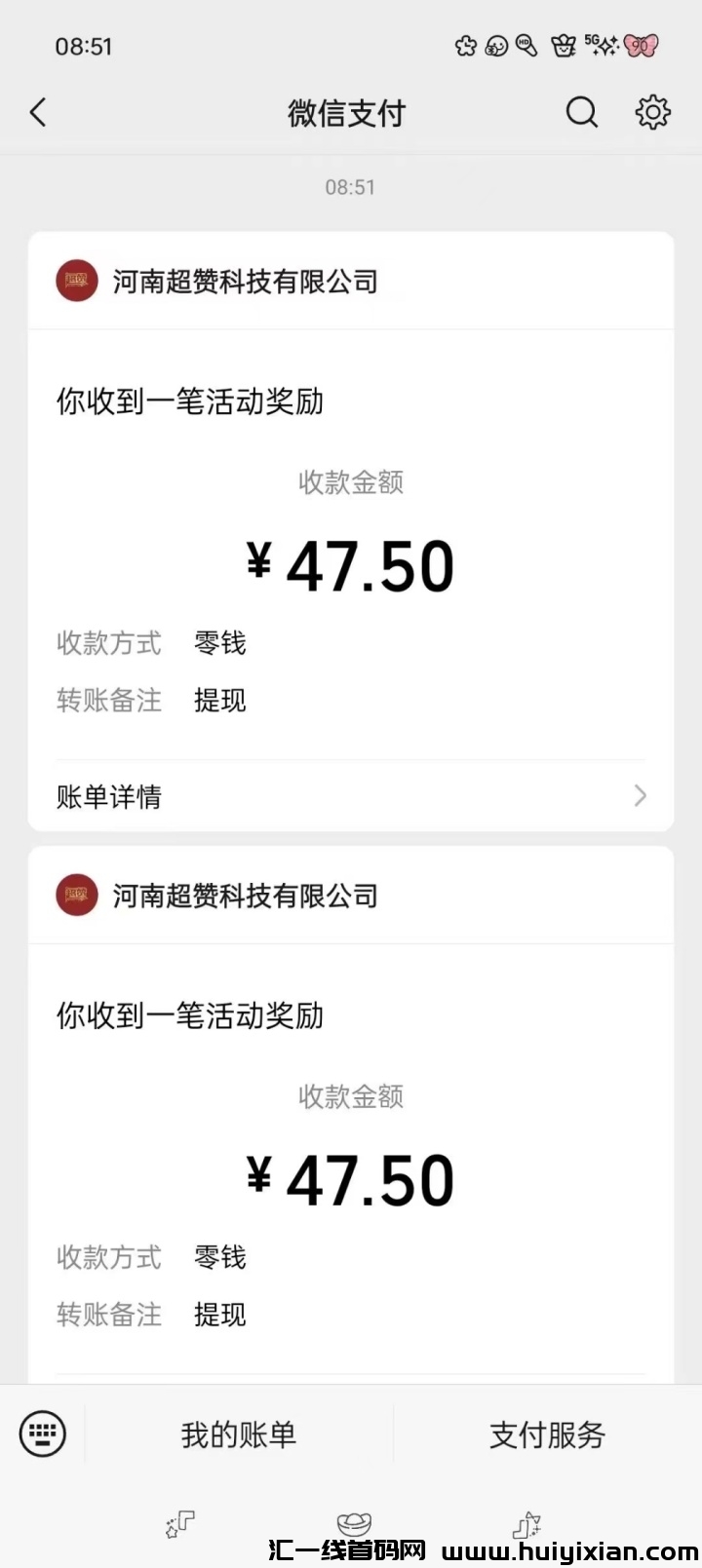The image size is (702, 1568).
Task: Tap the first 你收到一笔活动奖励 message title
Action: click(x=190, y=402)
